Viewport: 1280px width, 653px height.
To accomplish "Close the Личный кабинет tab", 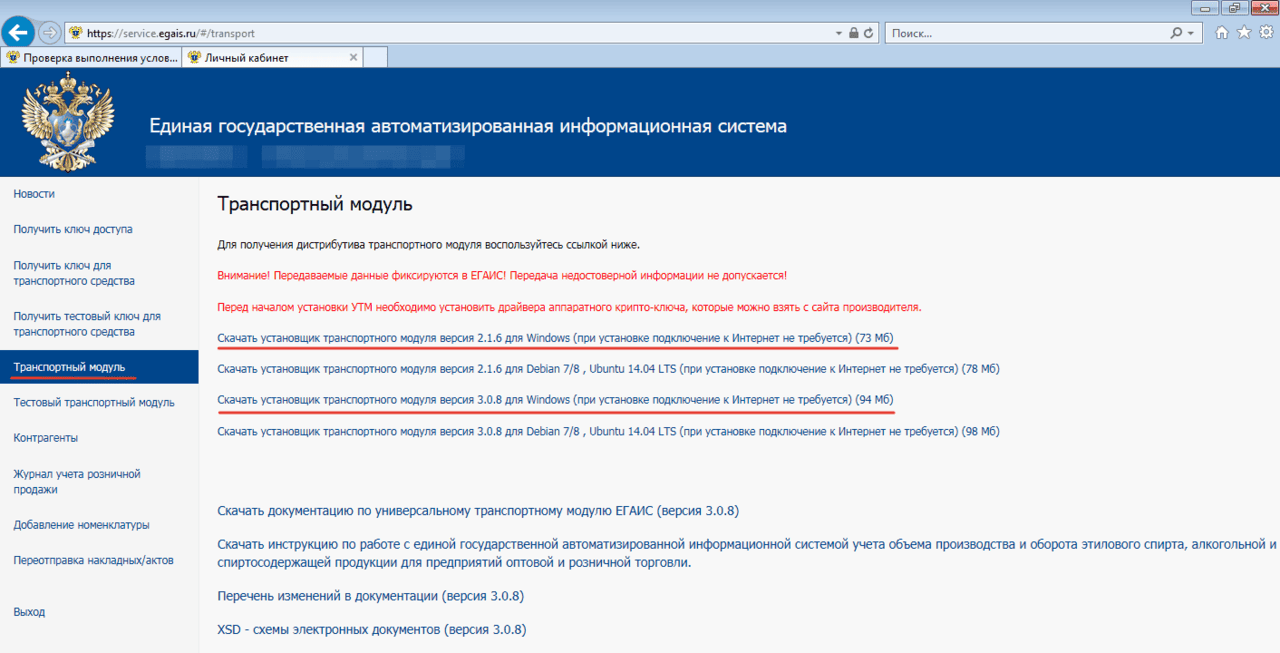I will point(353,58).
